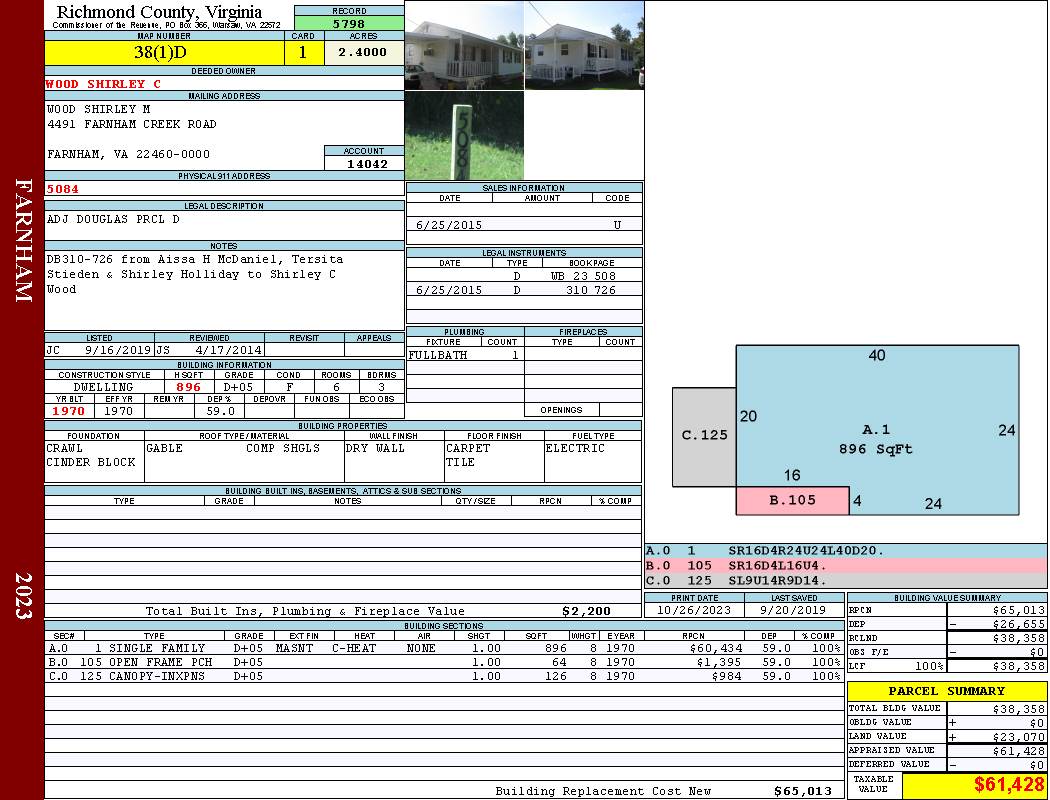Click the land value $23,070
This screenshot has height=800, width=1050.
(1019, 737)
